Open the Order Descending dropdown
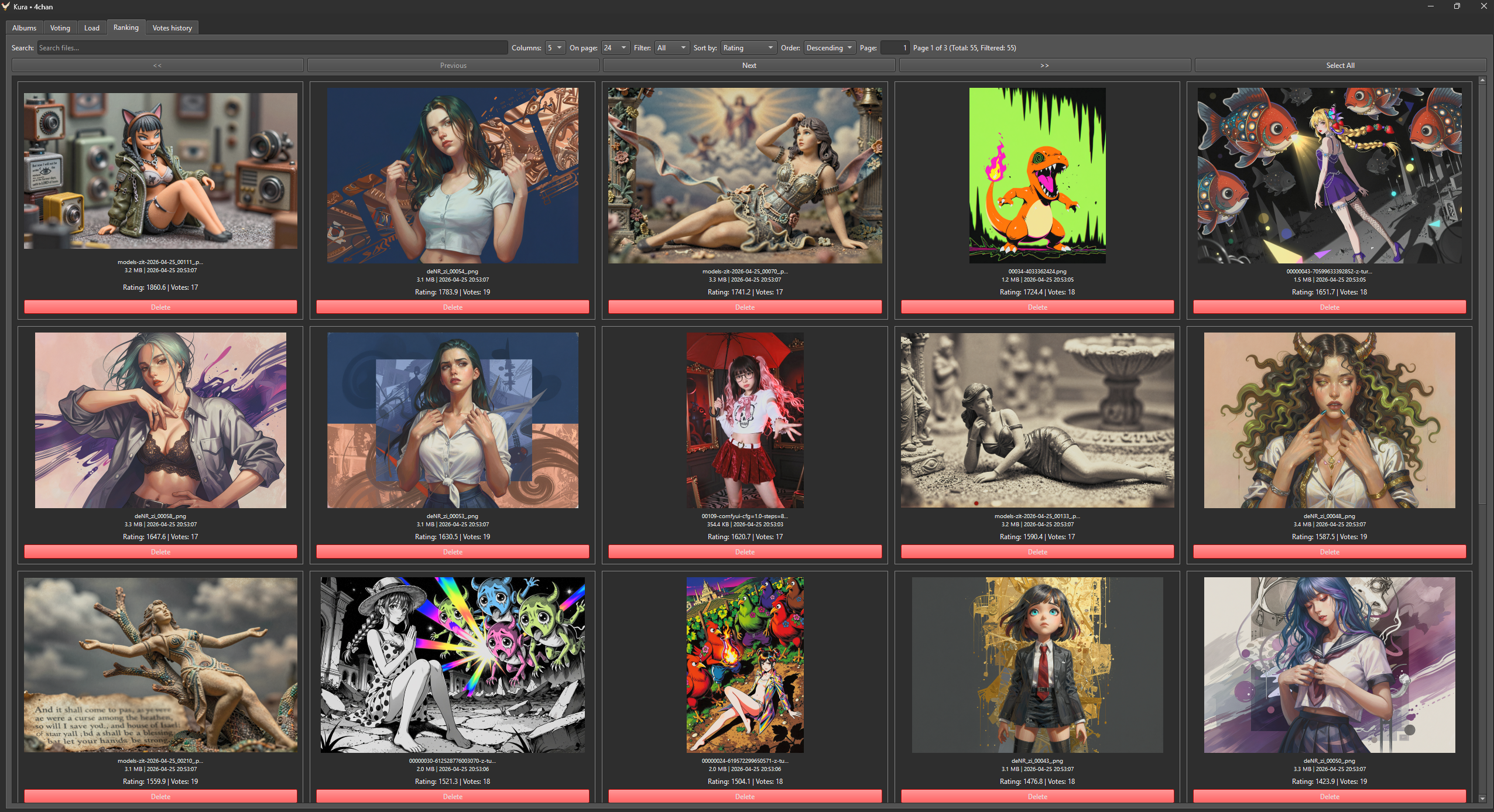 coord(829,48)
